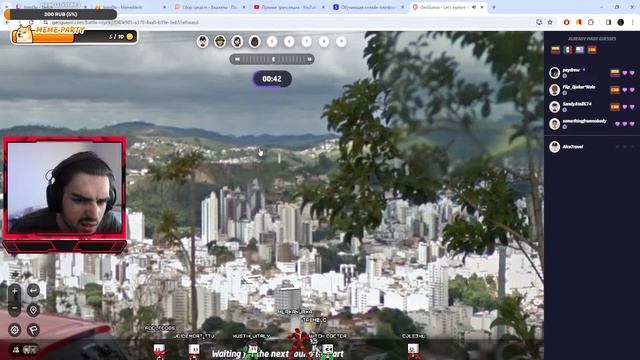Screen dimensions: 640x360
Task: Click the 200 RUB donation goal bar
Action: click(x=60, y=14)
